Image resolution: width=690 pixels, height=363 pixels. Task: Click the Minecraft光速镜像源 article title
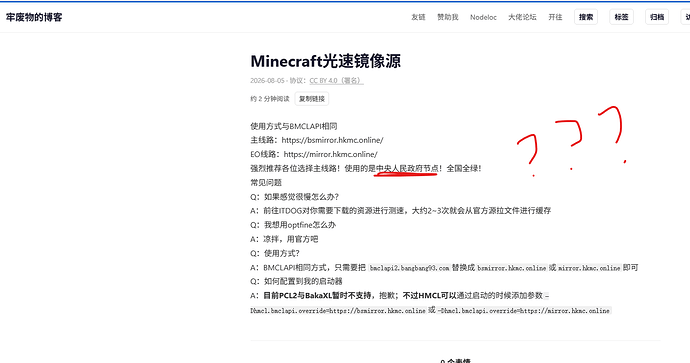point(326,61)
